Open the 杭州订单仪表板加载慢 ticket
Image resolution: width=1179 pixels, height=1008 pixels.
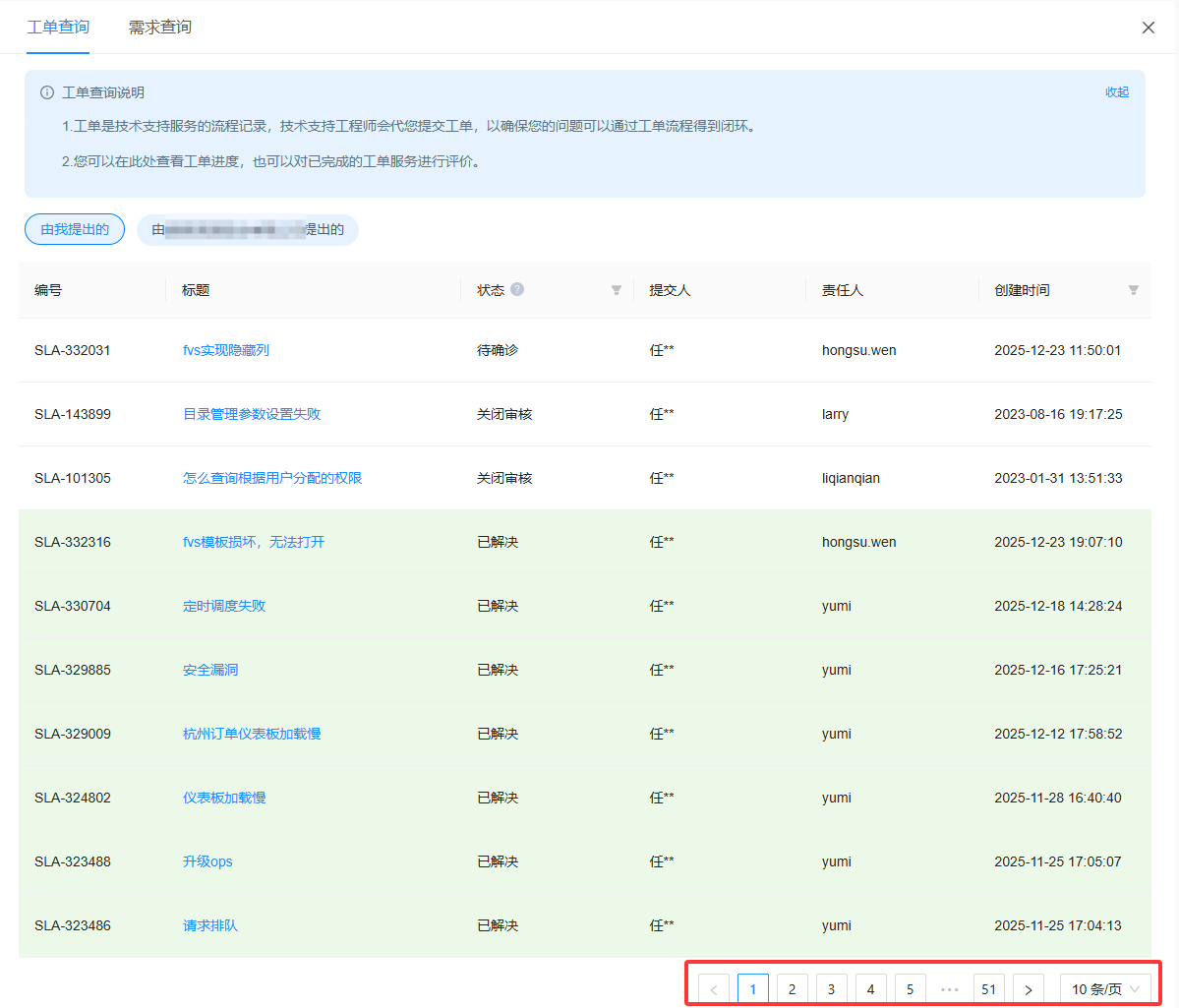click(x=252, y=734)
